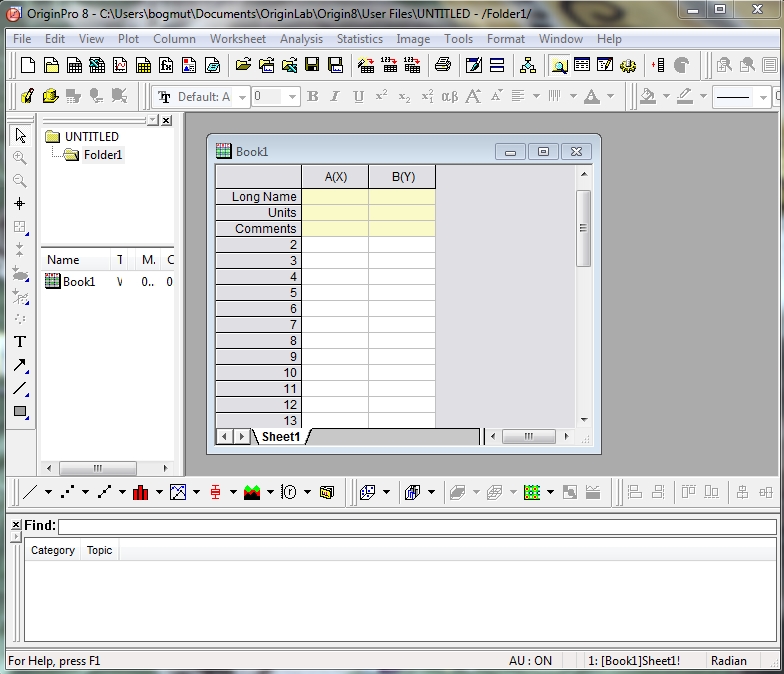Select the Arrow drawing tool
The image size is (784, 674).
point(20,365)
